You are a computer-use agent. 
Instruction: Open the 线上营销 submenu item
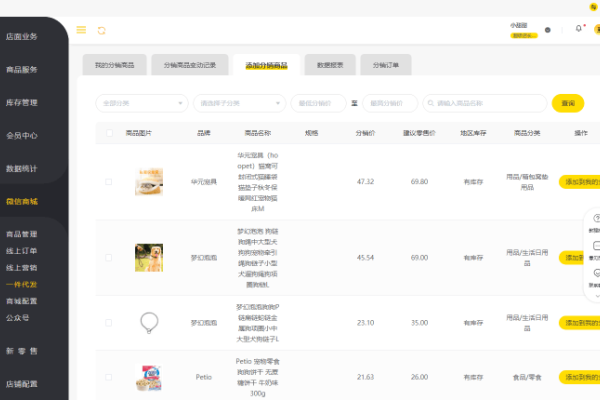[21, 268]
